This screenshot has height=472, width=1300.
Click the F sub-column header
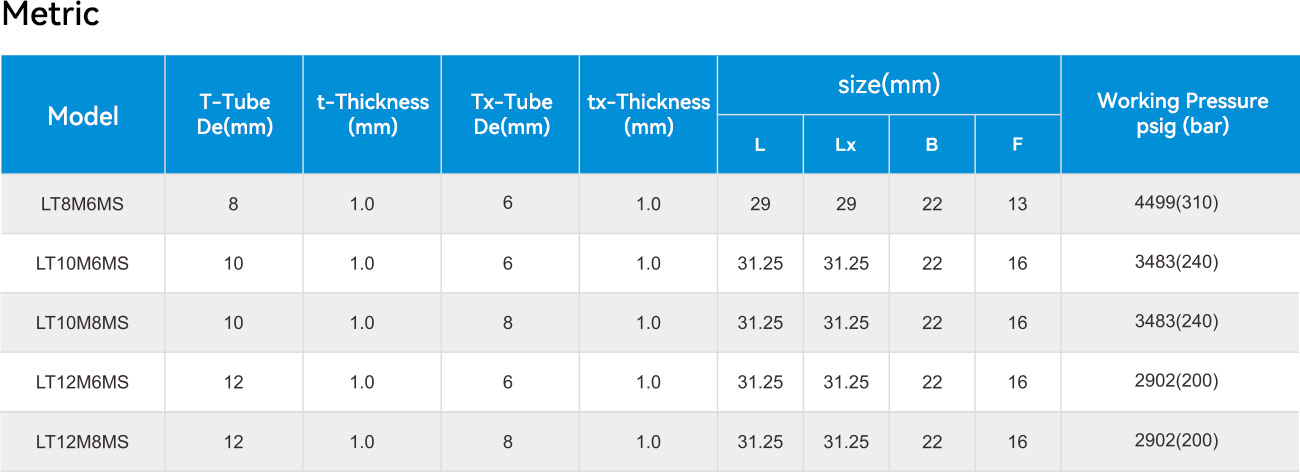(x=1017, y=145)
